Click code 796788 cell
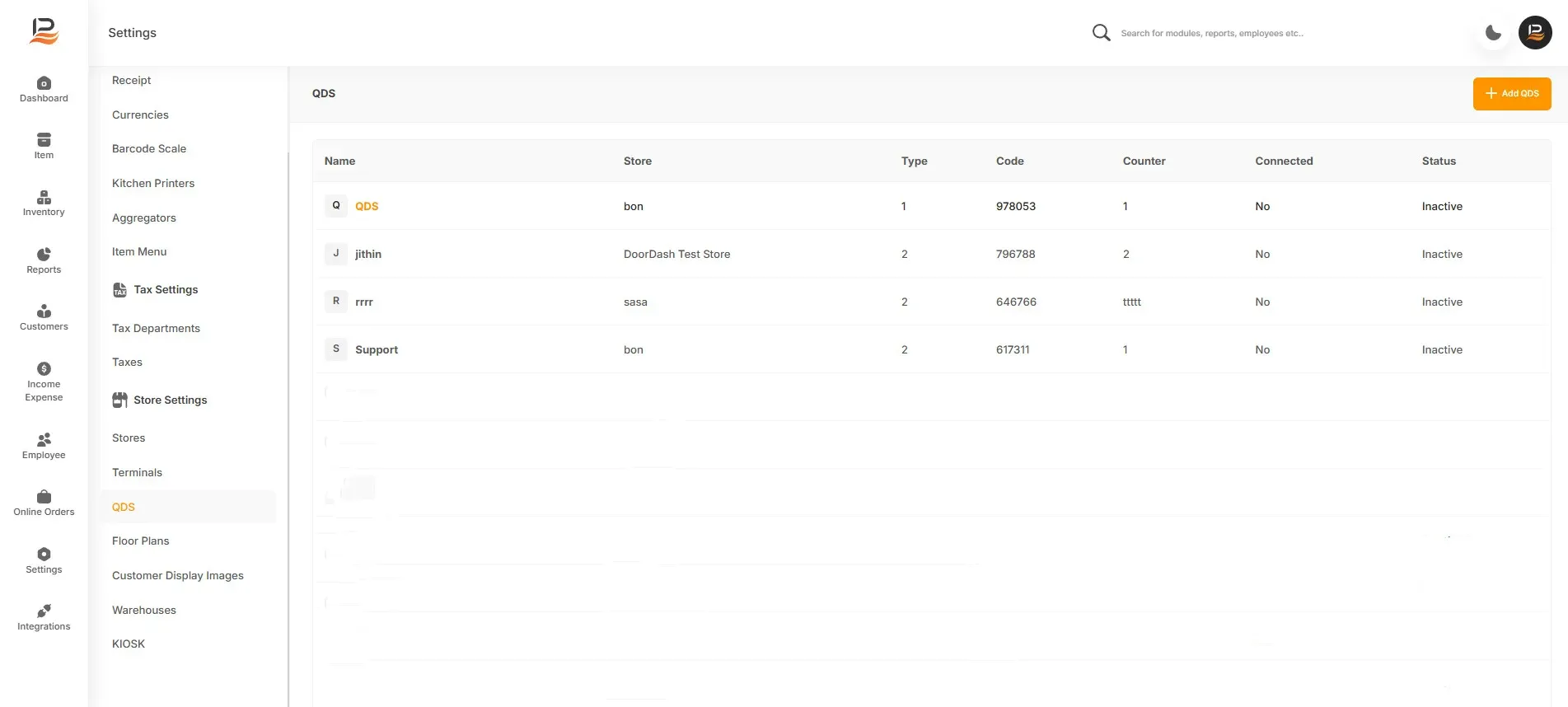This screenshot has height=707, width=1568. point(1016,255)
